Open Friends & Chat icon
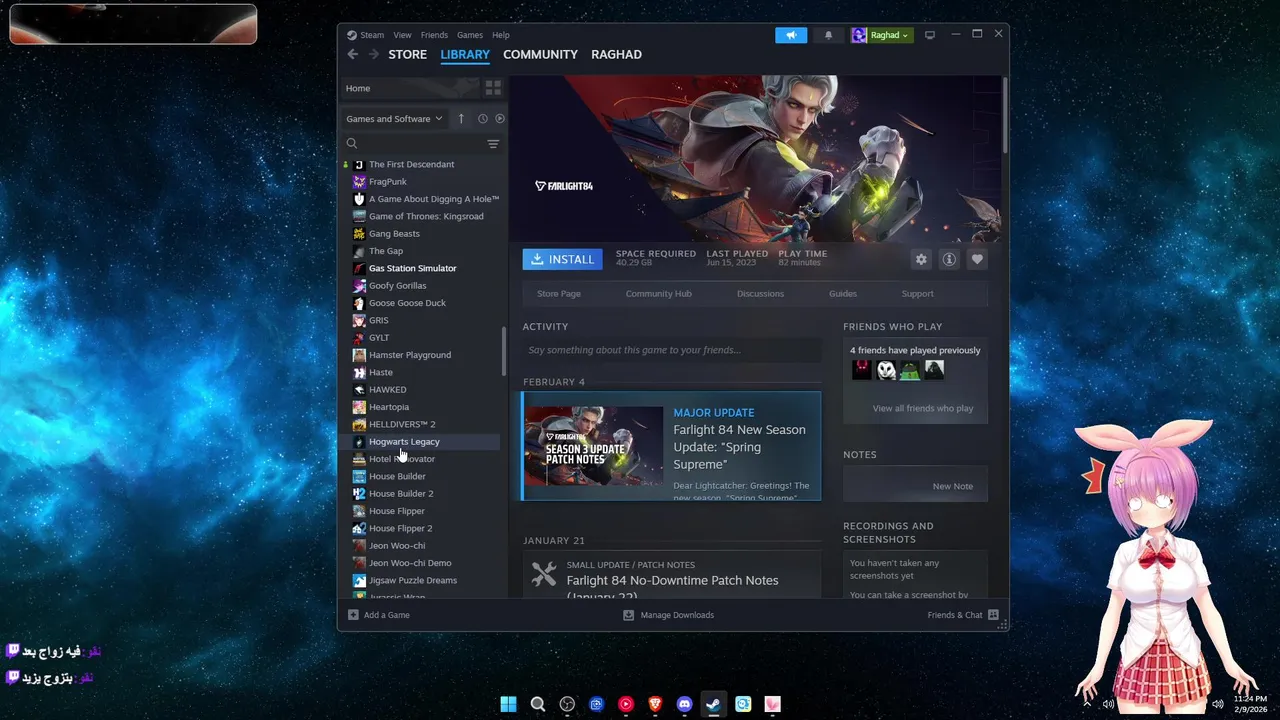Image resolution: width=1280 pixels, height=720 pixels. click(x=994, y=615)
